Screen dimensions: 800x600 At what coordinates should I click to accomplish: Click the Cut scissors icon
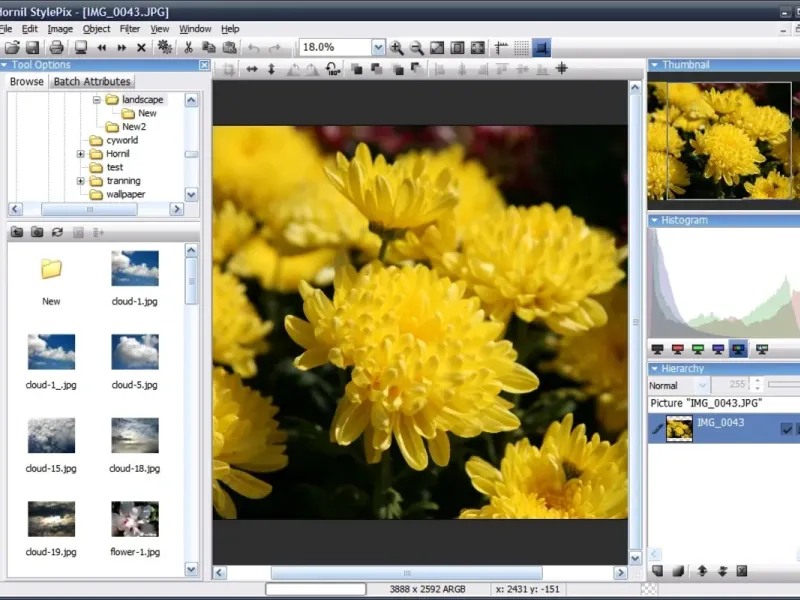188,48
